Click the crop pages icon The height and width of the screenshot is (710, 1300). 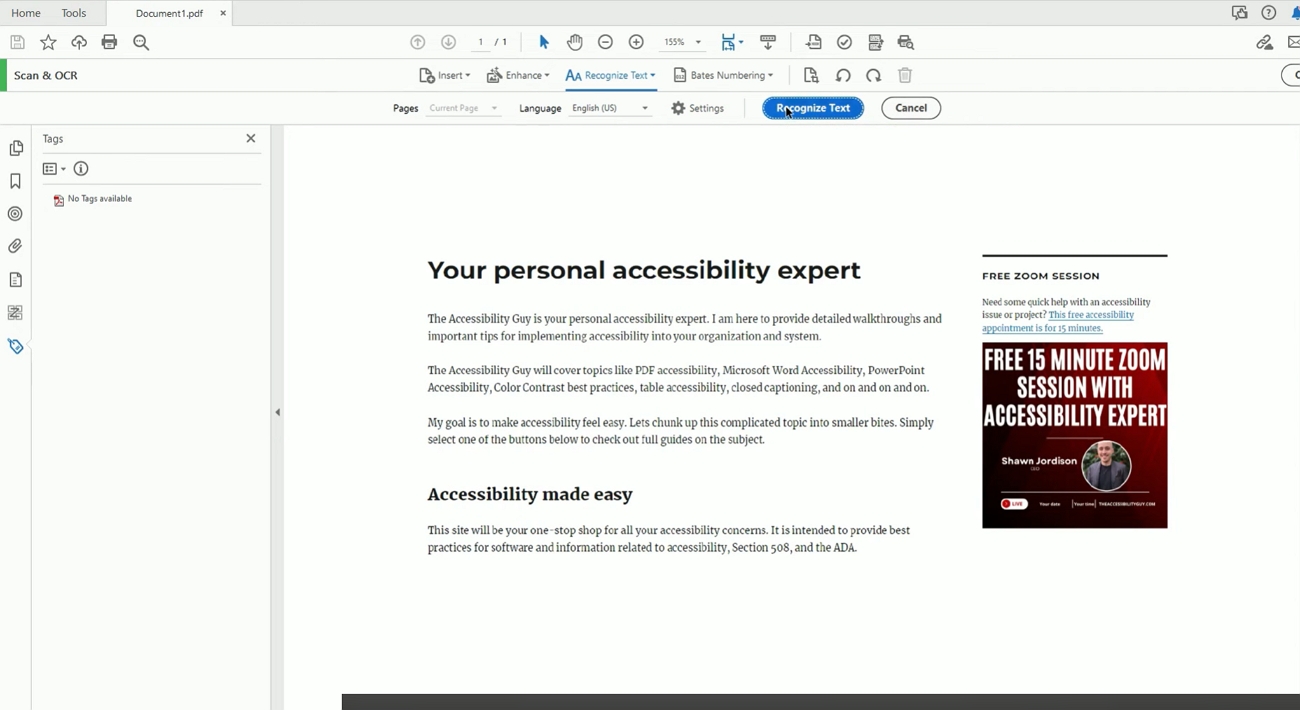811,75
